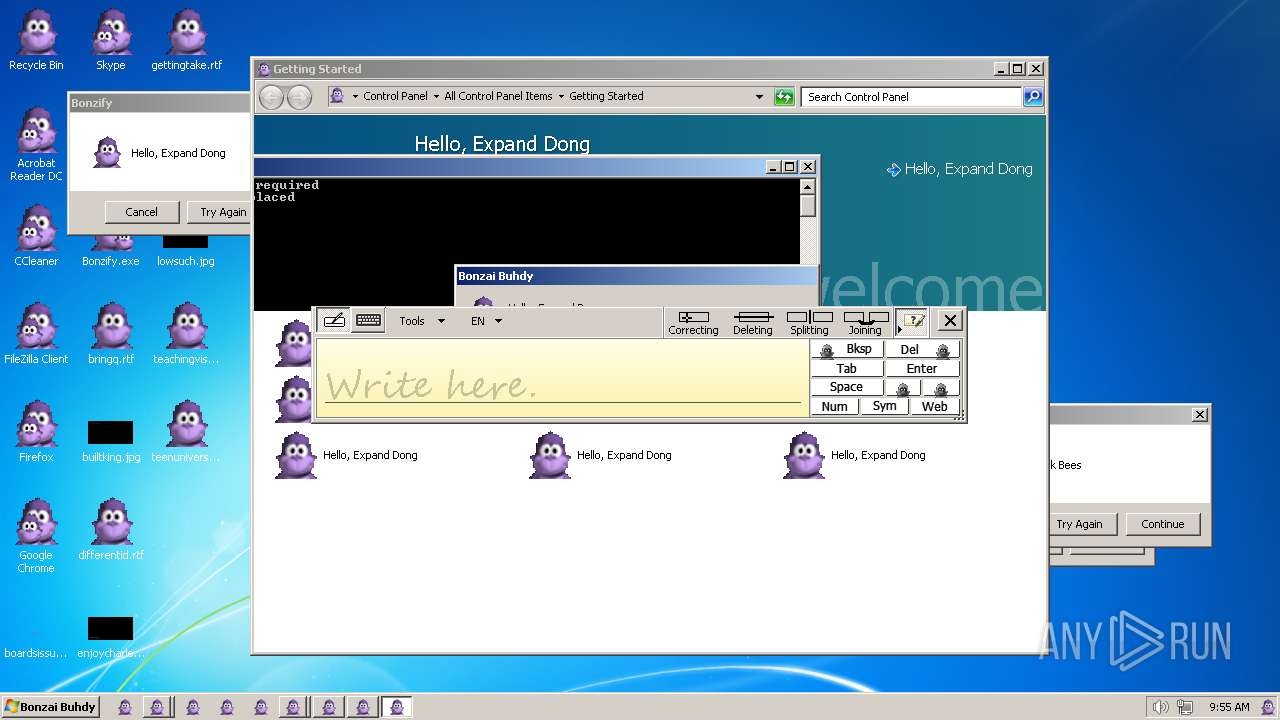
Task: Open the Bonzai Buhdy start button
Action: [50, 707]
